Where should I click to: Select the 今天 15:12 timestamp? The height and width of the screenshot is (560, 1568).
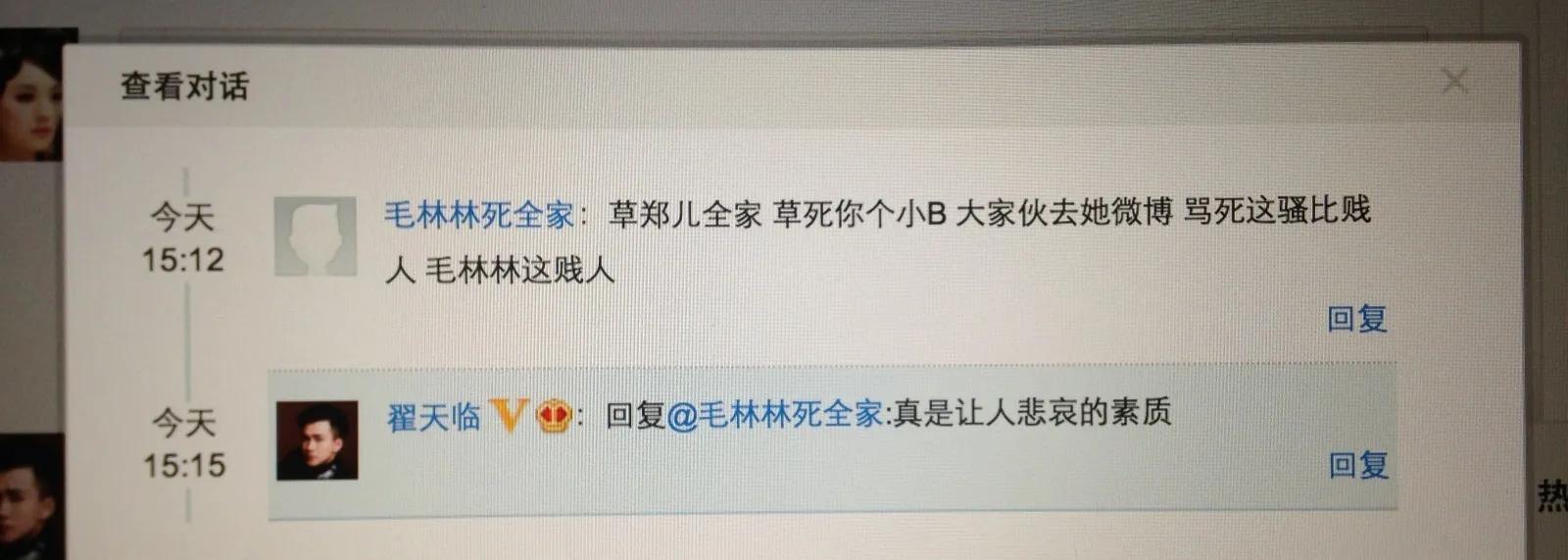pos(182,238)
